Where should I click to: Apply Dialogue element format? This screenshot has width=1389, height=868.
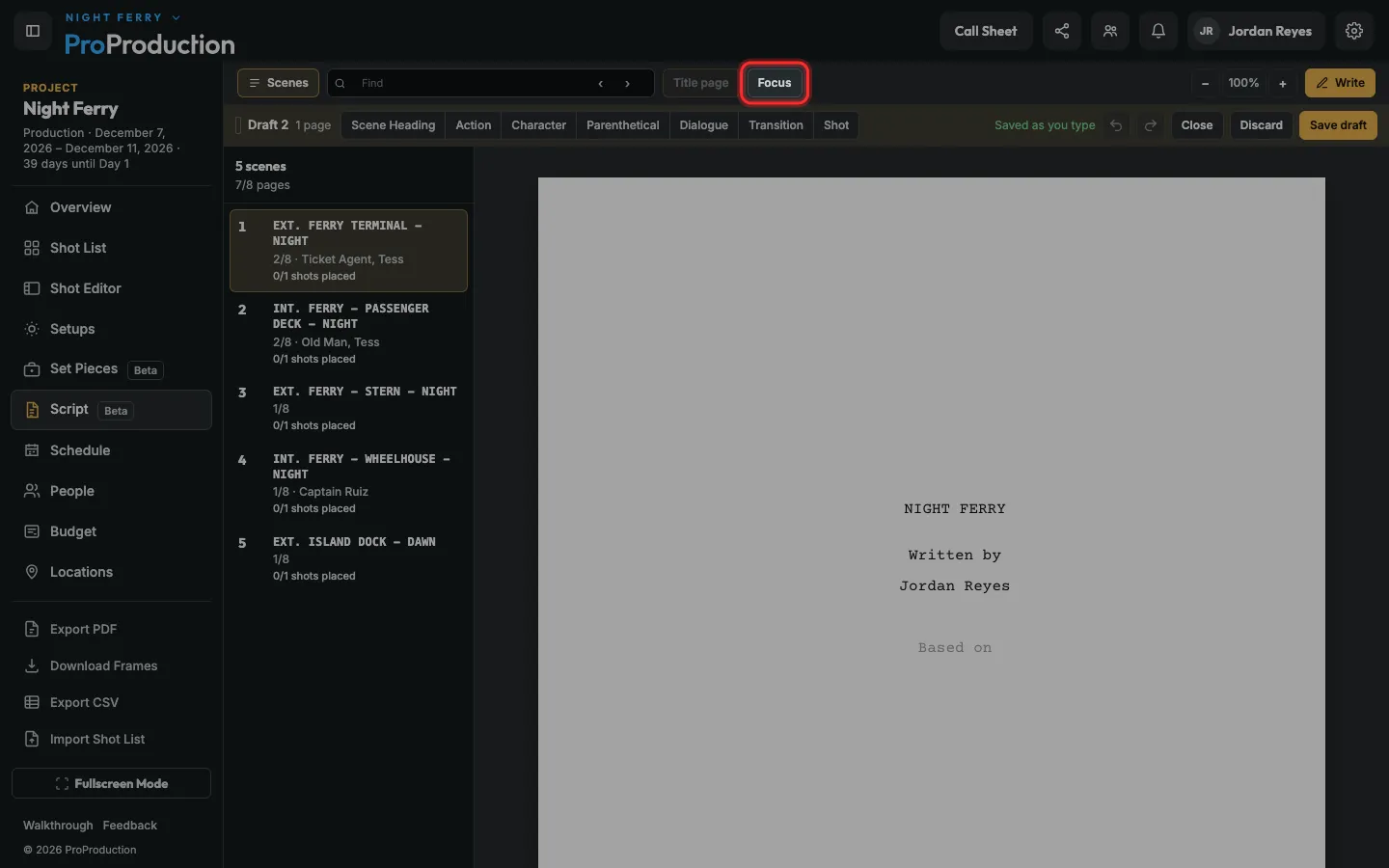pos(704,125)
